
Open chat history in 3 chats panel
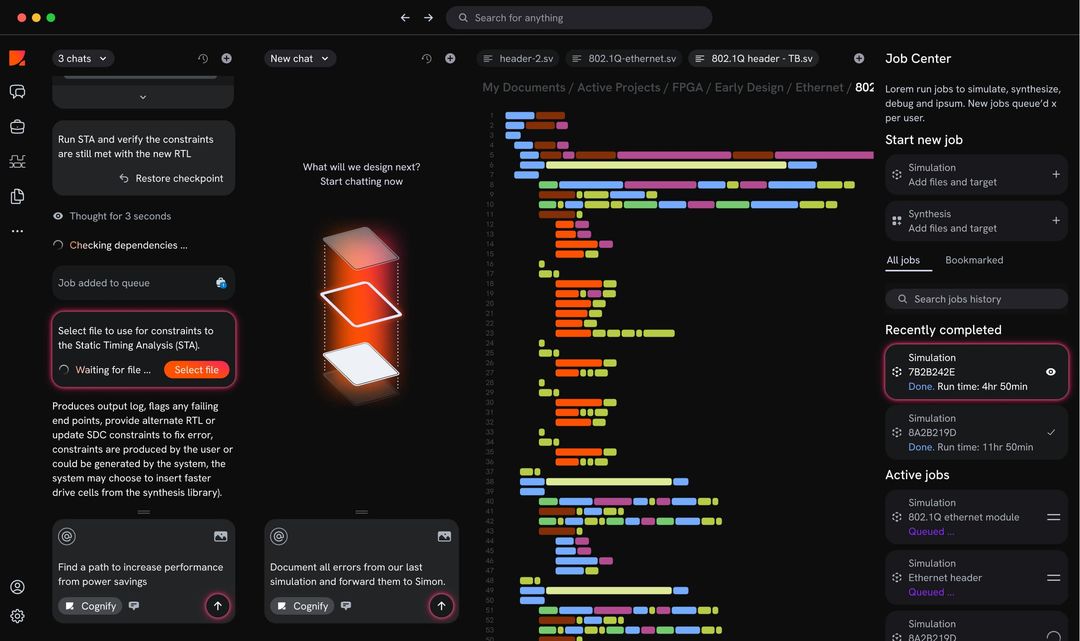(x=202, y=59)
